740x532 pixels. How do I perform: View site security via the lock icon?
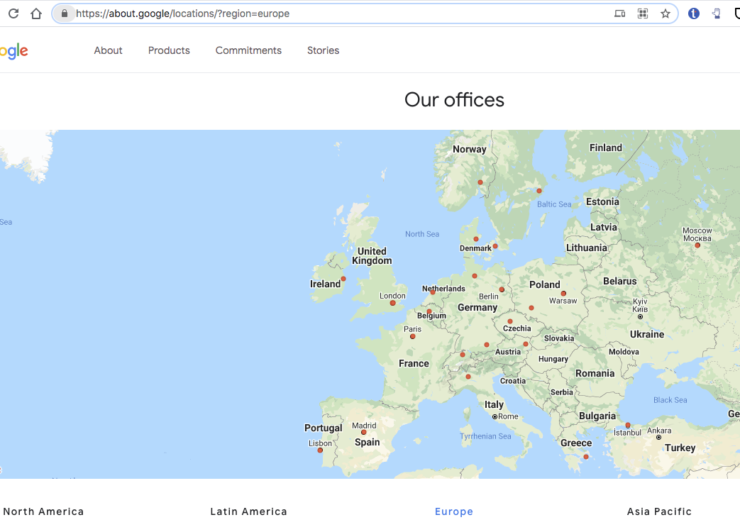(x=65, y=13)
